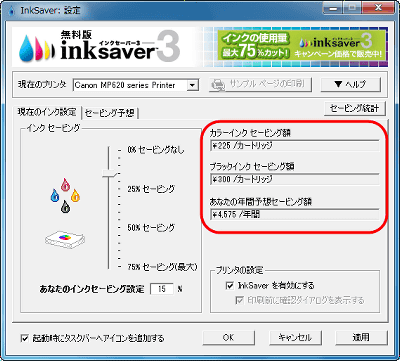Click 0% セービングなし label
Viewport: 400px width, 361px height.
coord(155,150)
